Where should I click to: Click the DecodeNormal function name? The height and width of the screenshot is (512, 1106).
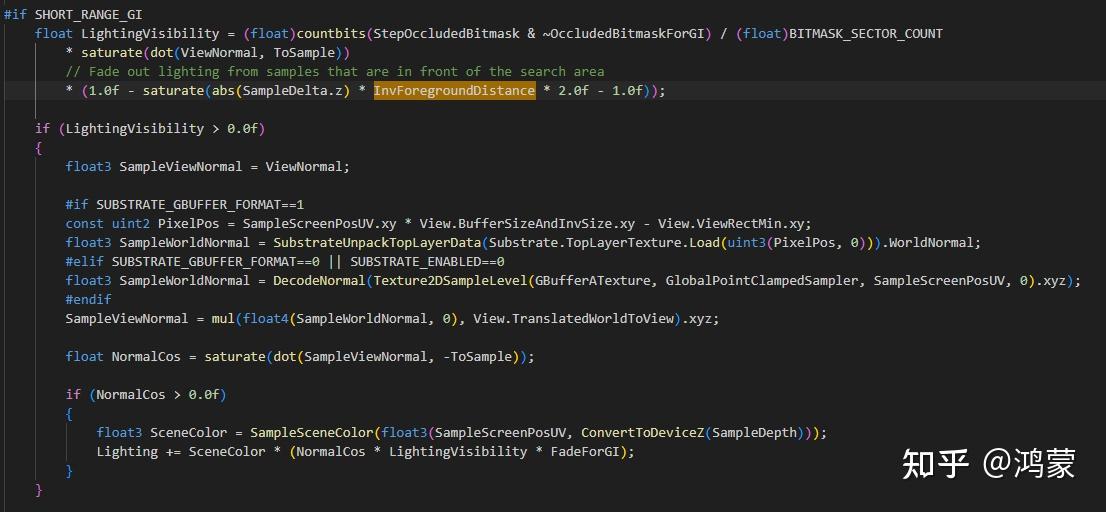(320, 281)
